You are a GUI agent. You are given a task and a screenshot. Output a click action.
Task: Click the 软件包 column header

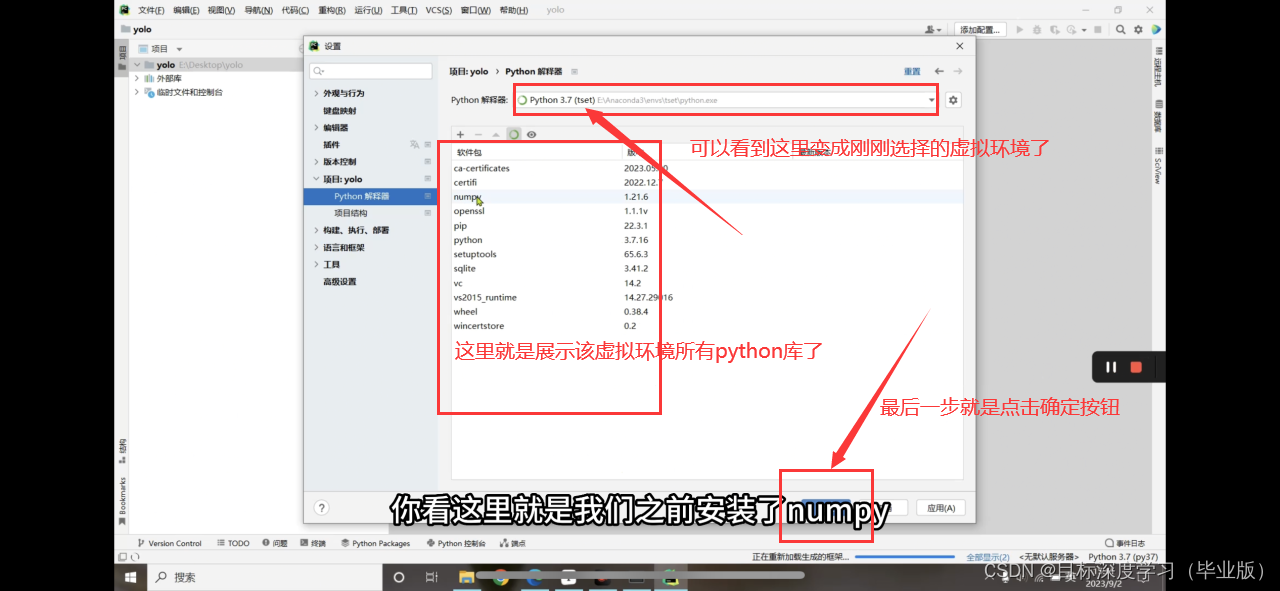point(469,152)
